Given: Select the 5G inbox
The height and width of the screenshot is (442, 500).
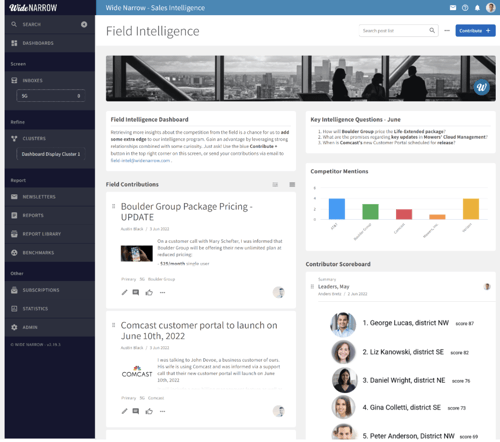Looking at the screenshot, I should point(51,96).
